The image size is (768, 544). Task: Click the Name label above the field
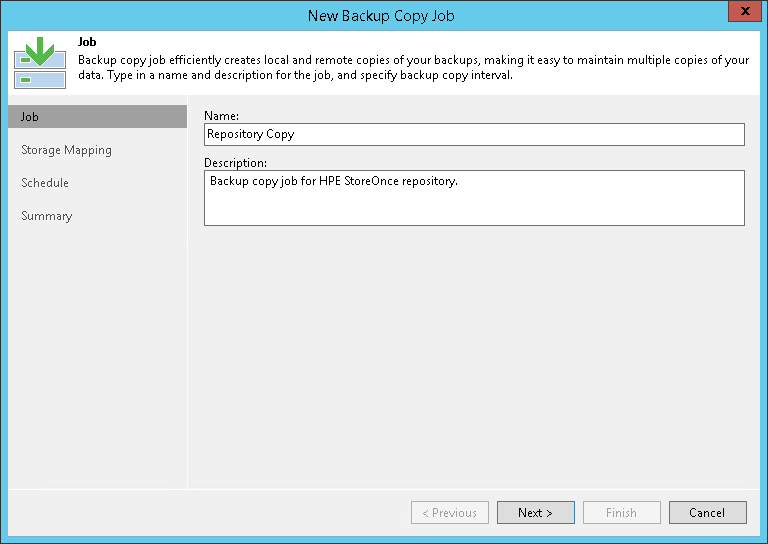(221, 116)
